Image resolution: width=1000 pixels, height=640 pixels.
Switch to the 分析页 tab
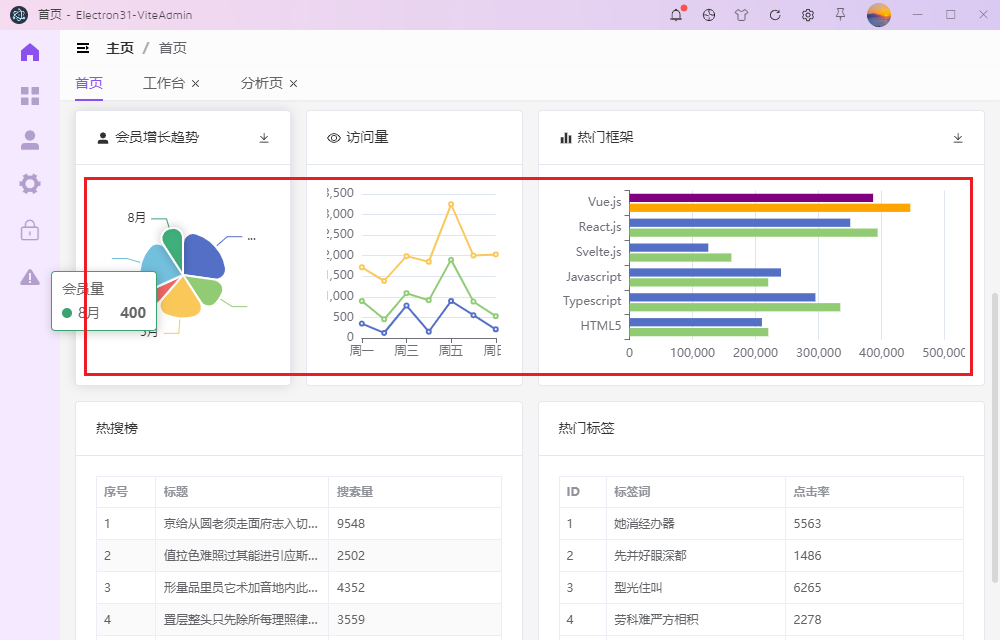point(261,84)
